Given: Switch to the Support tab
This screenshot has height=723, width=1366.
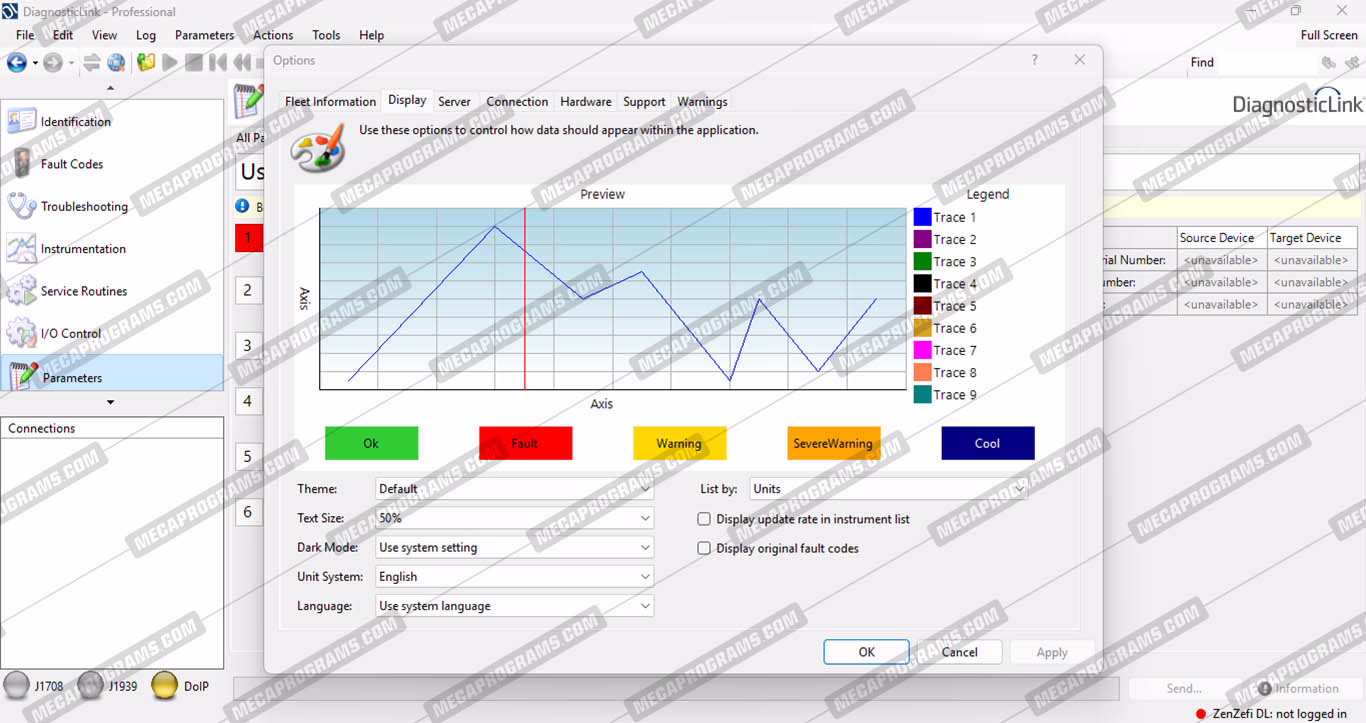Looking at the screenshot, I should (x=644, y=101).
